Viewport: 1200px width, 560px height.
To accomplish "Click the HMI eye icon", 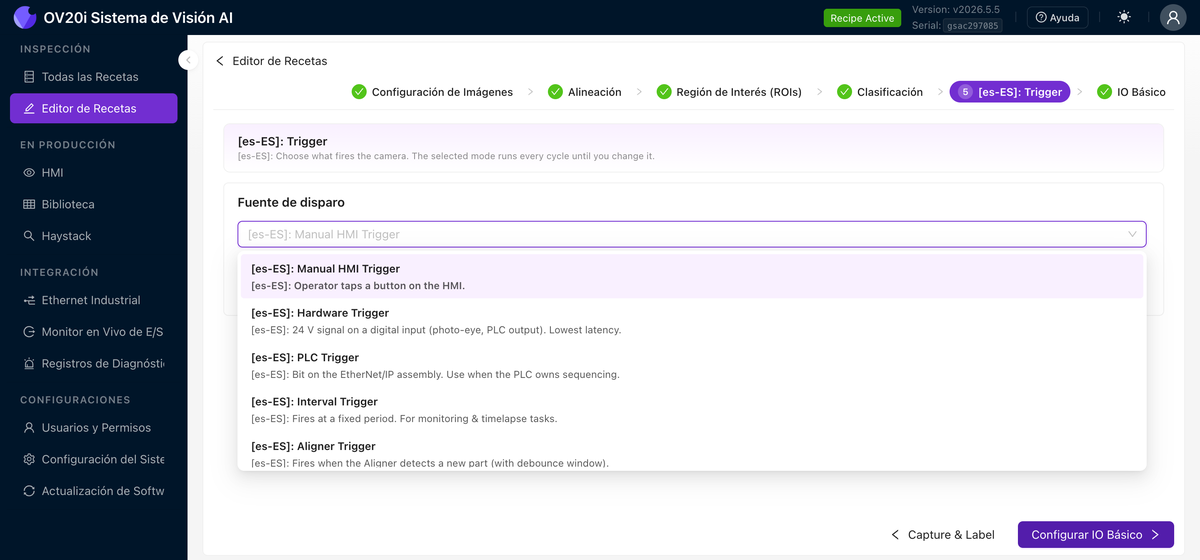I will point(29,173).
